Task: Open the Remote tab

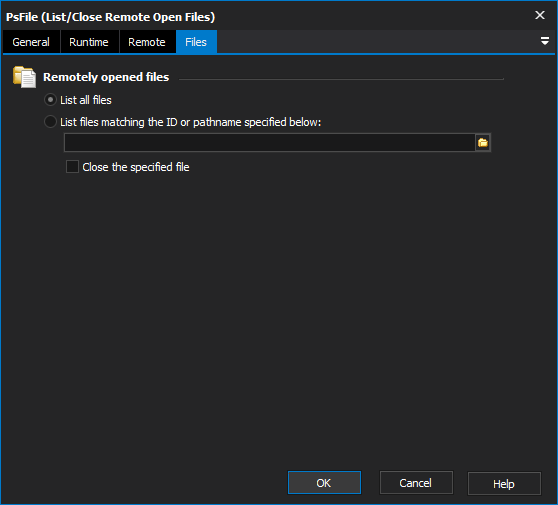Action: (147, 42)
